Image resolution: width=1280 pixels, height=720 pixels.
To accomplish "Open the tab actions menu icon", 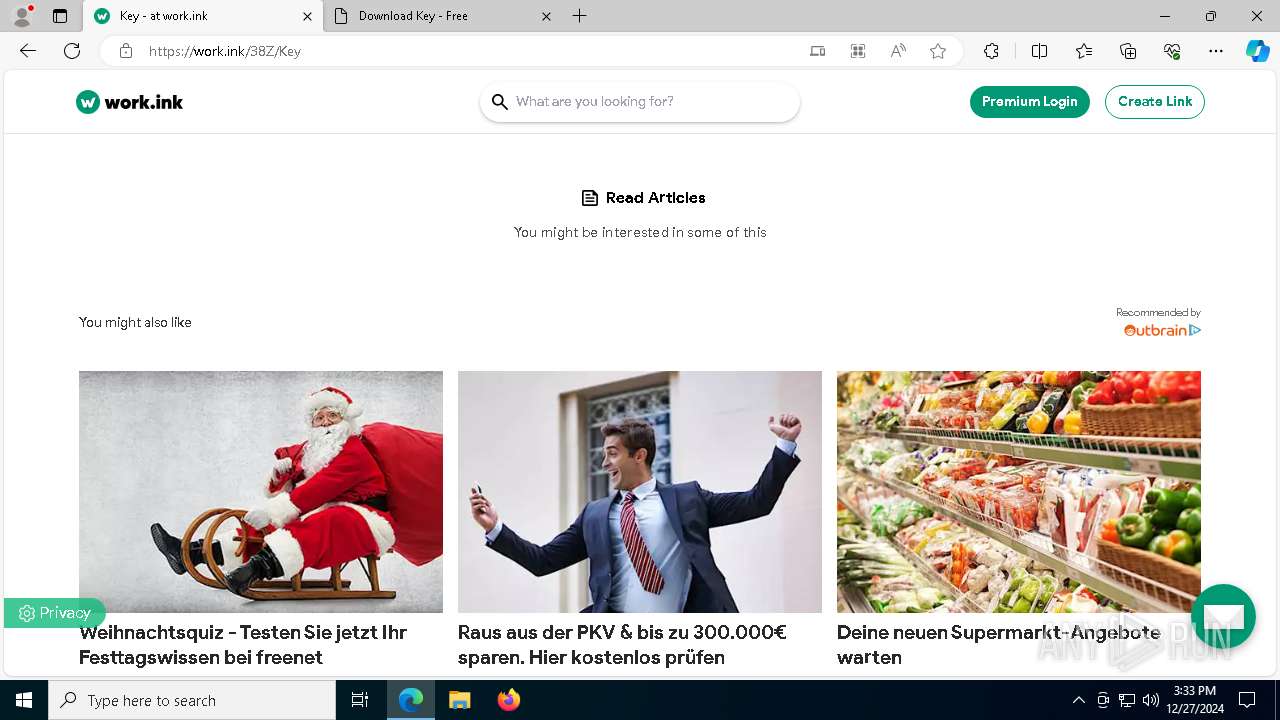I will pos(60,16).
